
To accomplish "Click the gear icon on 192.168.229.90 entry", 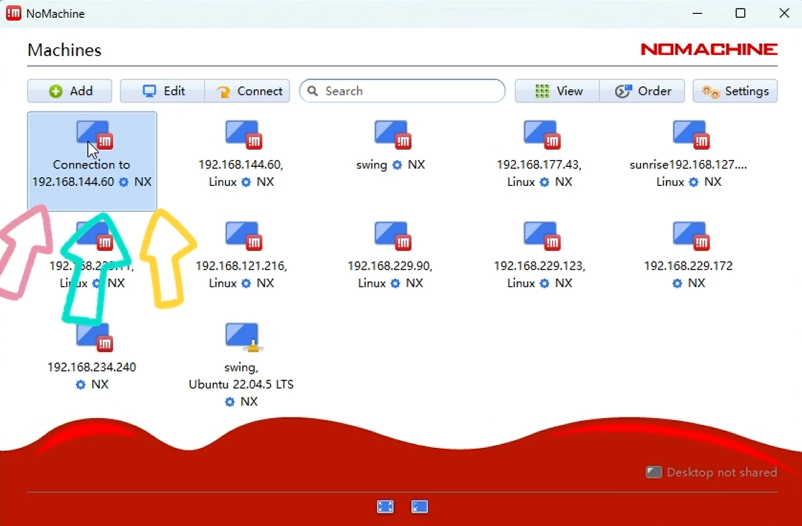I will coord(395,283).
